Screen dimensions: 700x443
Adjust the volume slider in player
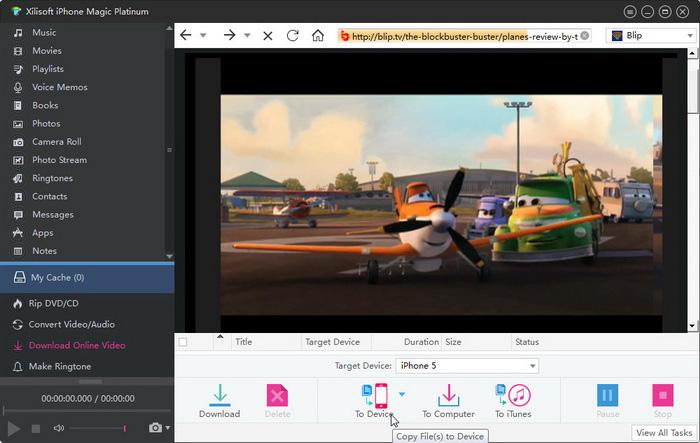[97, 428]
